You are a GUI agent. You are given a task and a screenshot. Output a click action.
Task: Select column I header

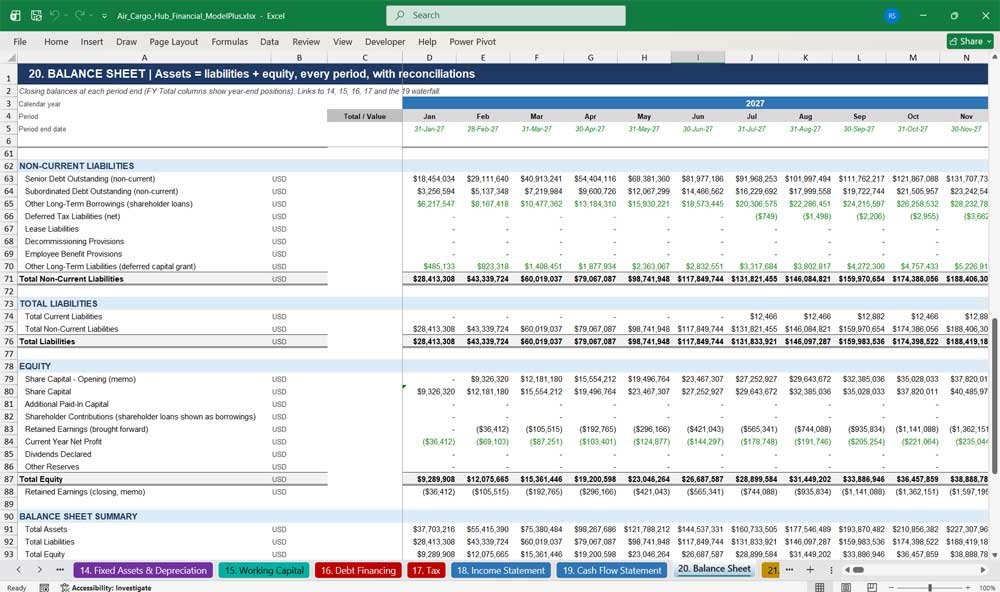(698, 57)
